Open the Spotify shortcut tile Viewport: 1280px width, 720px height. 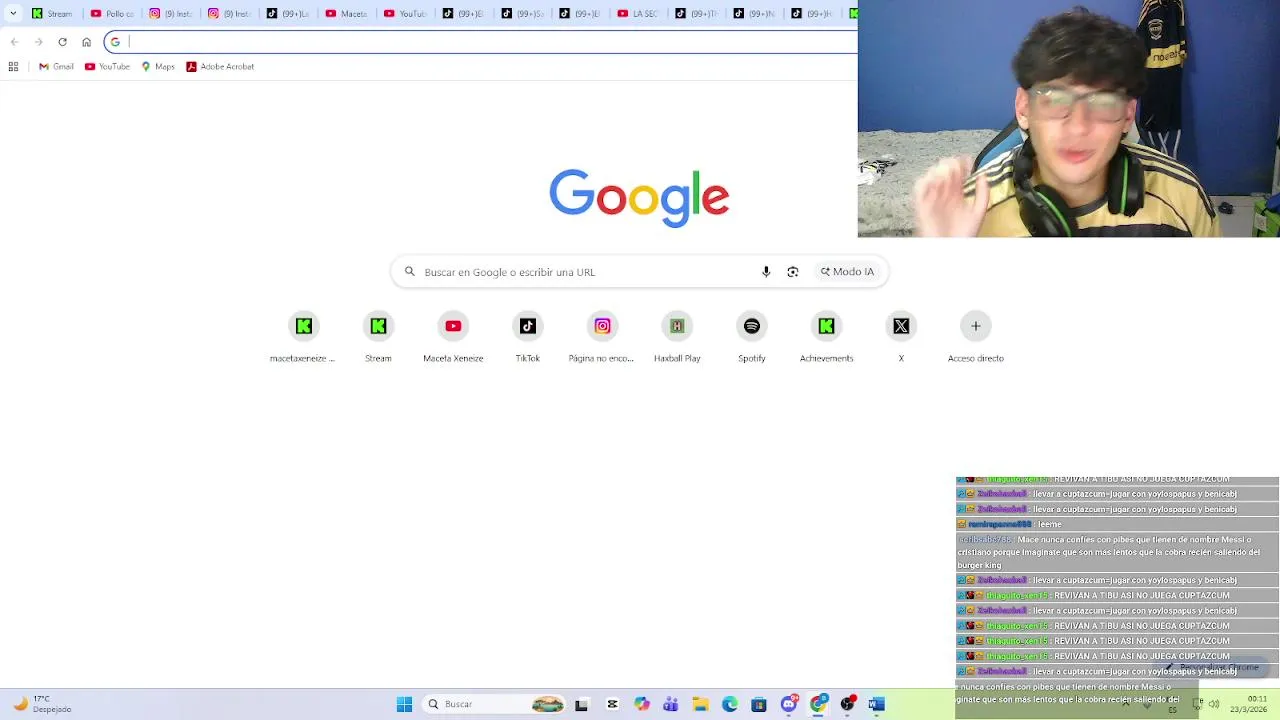752,337
